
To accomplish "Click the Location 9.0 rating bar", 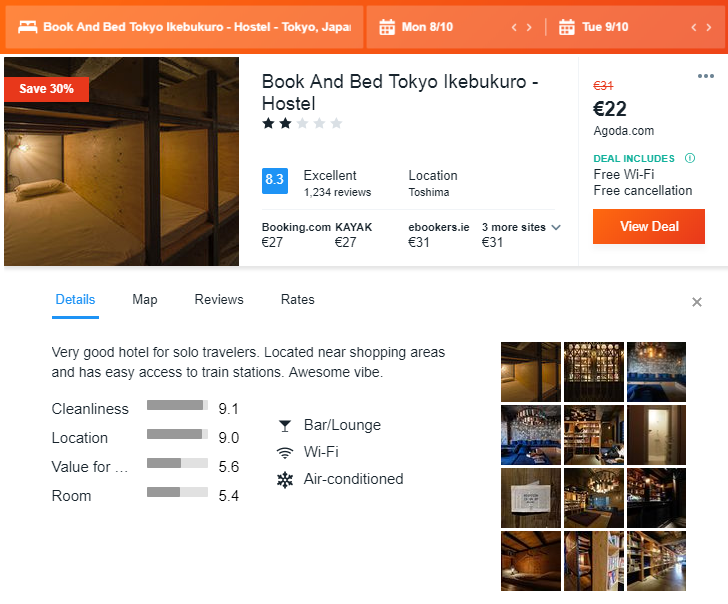I will pos(177,434).
